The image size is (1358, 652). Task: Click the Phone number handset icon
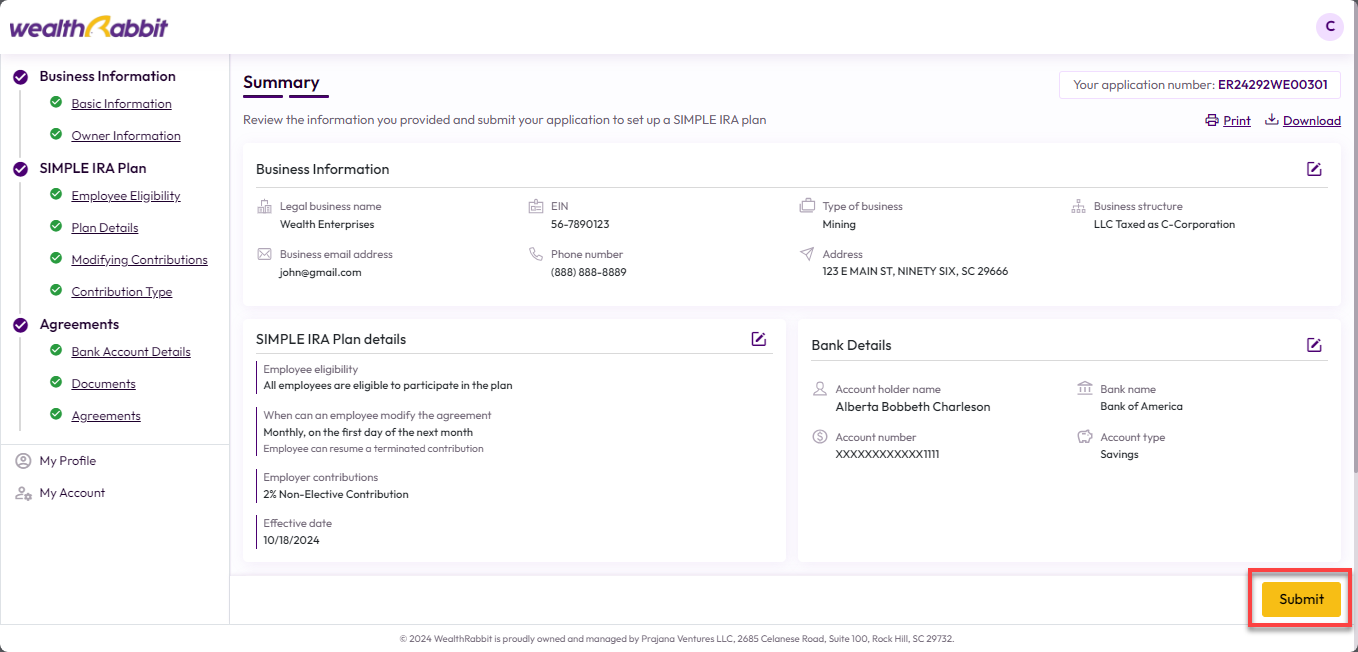(x=536, y=254)
